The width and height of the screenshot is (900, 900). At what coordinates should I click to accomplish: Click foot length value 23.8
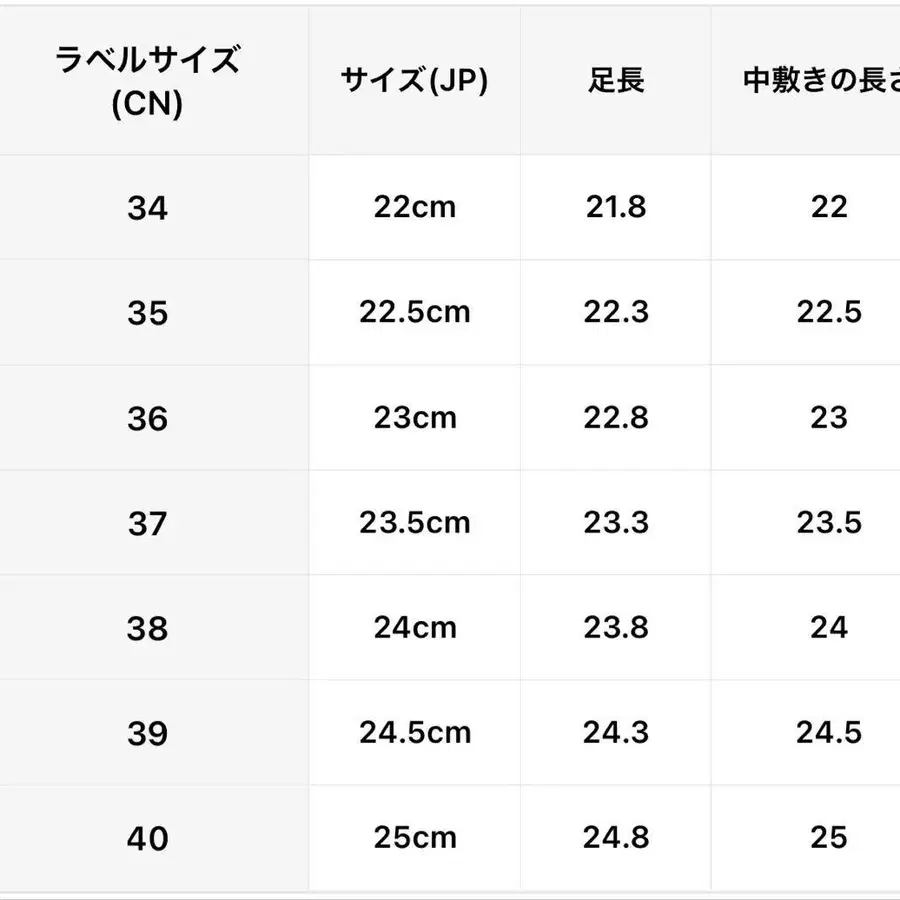[x=615, y=627]
